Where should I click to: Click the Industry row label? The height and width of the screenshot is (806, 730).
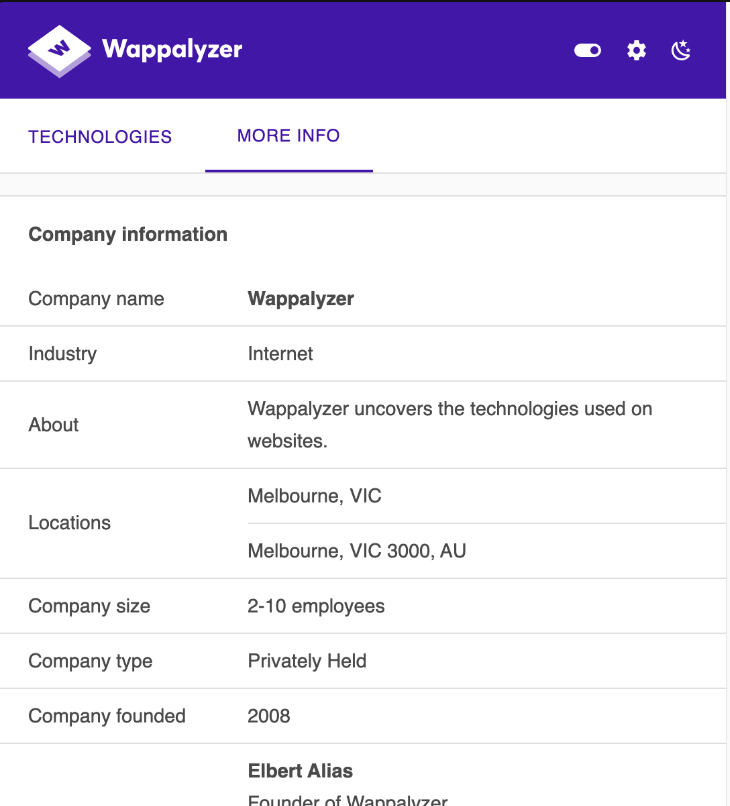[63, 354]
